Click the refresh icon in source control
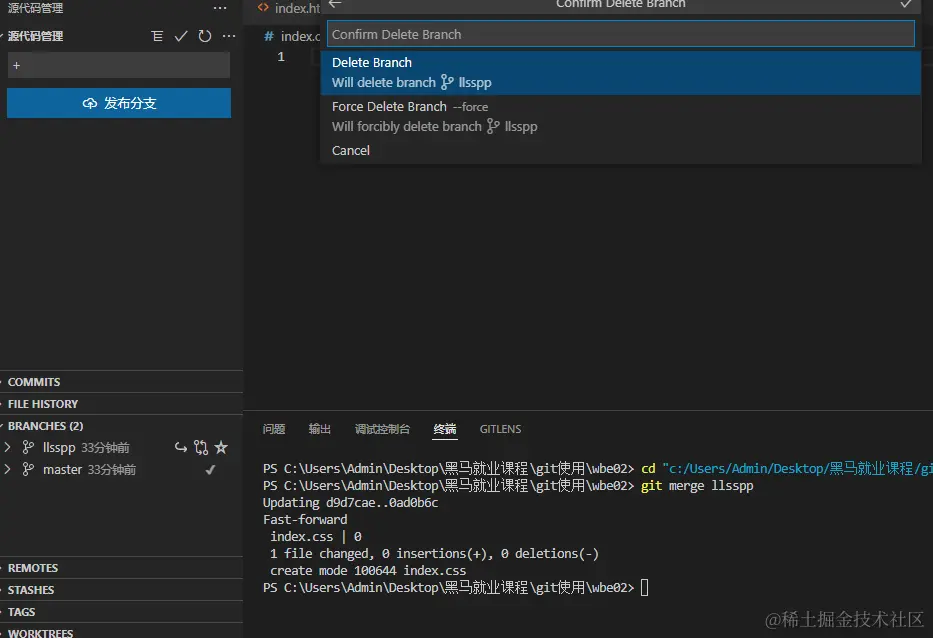The height and width of the screenshot is (638, 933). coord(205,36)
